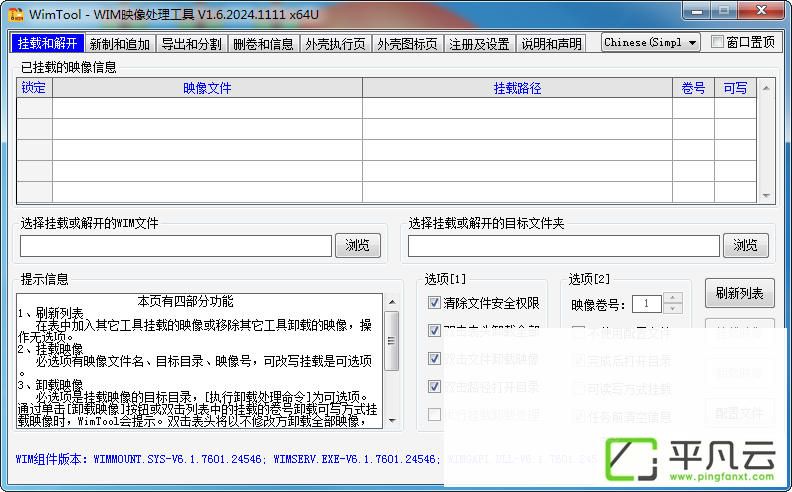
Task: Open the 新制和追加 tab
Action: pos(120,44)
